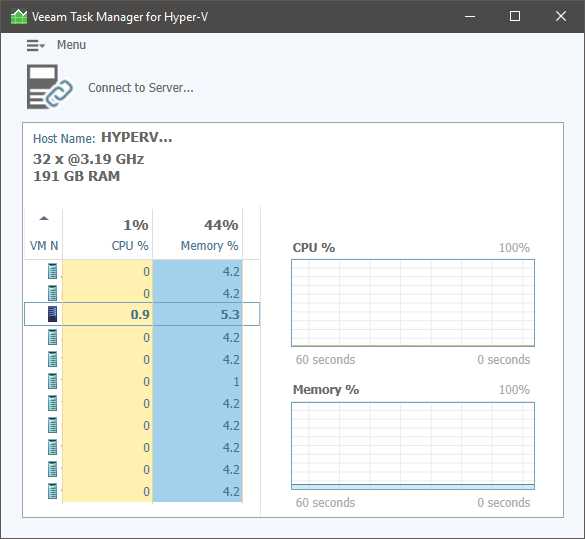Click the Menu label

click(x=71, y=45)
